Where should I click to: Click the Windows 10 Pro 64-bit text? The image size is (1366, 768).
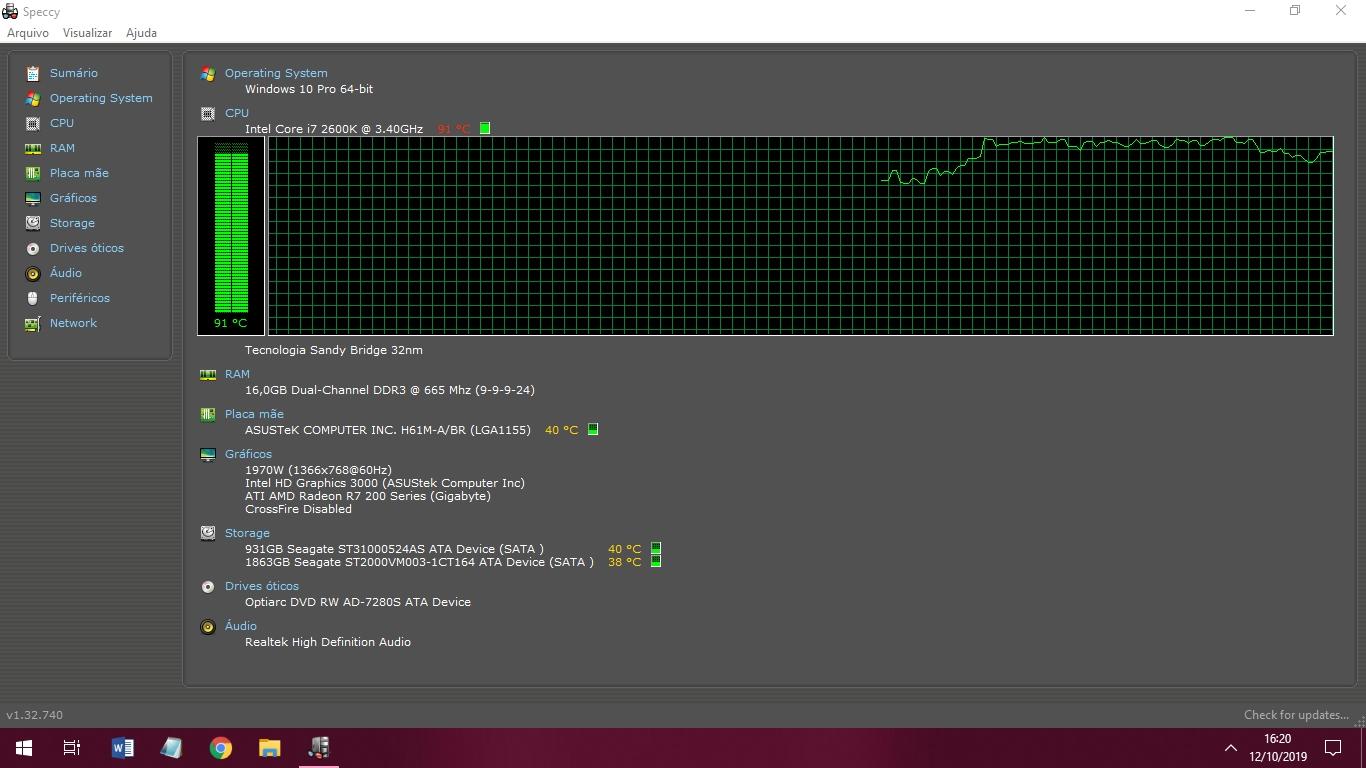(x=309, y=89)
